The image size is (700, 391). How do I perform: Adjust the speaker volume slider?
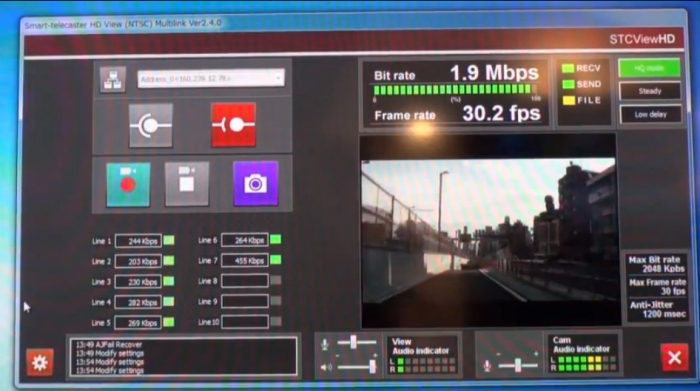356,367
